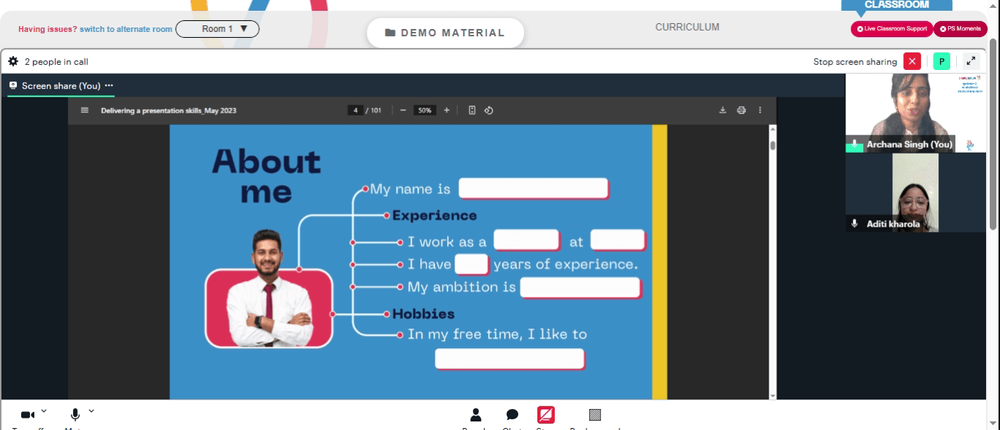Download the PDF document
1000x430 pixels.
tap(723, 110)
